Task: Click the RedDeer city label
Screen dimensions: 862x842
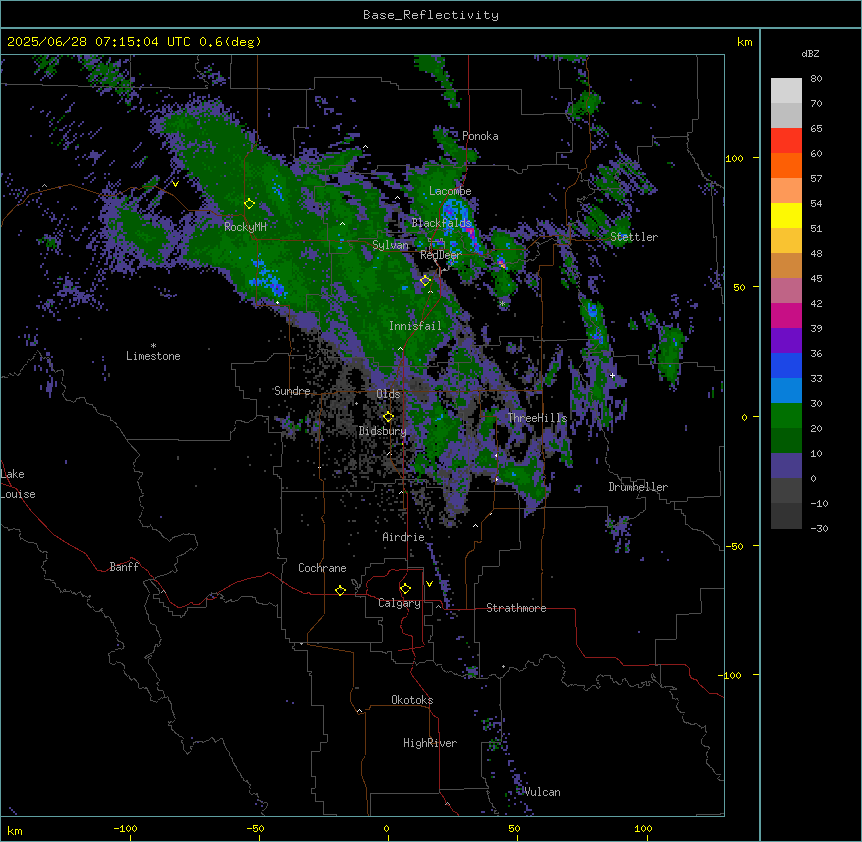Action: 440,255
